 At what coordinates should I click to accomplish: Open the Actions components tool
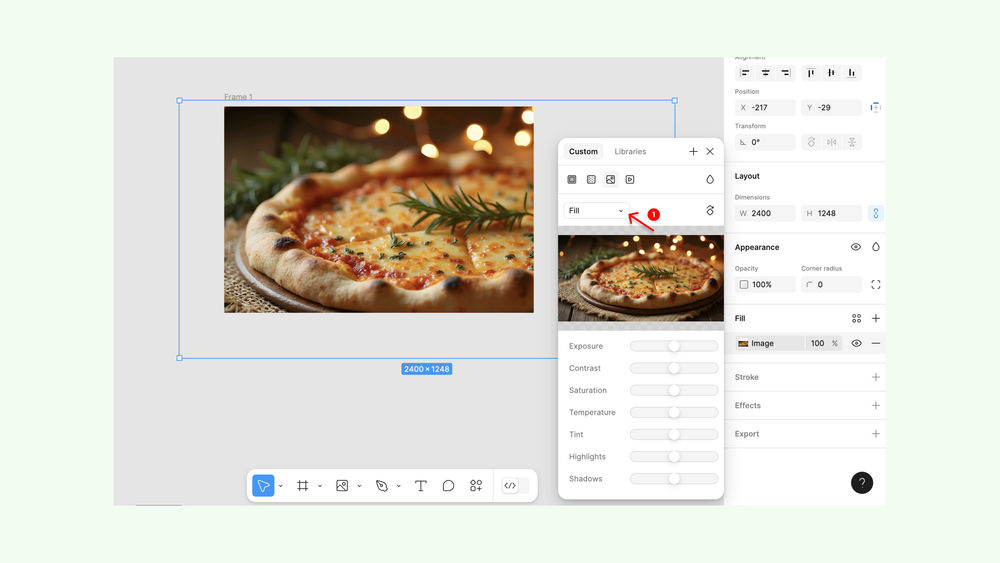pyautogui.click(x=476, y=486)
